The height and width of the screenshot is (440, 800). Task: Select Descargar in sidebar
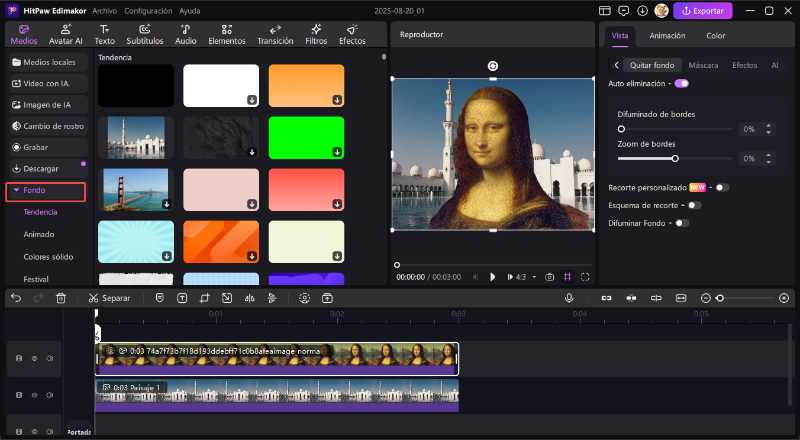(x=47, y=168)
